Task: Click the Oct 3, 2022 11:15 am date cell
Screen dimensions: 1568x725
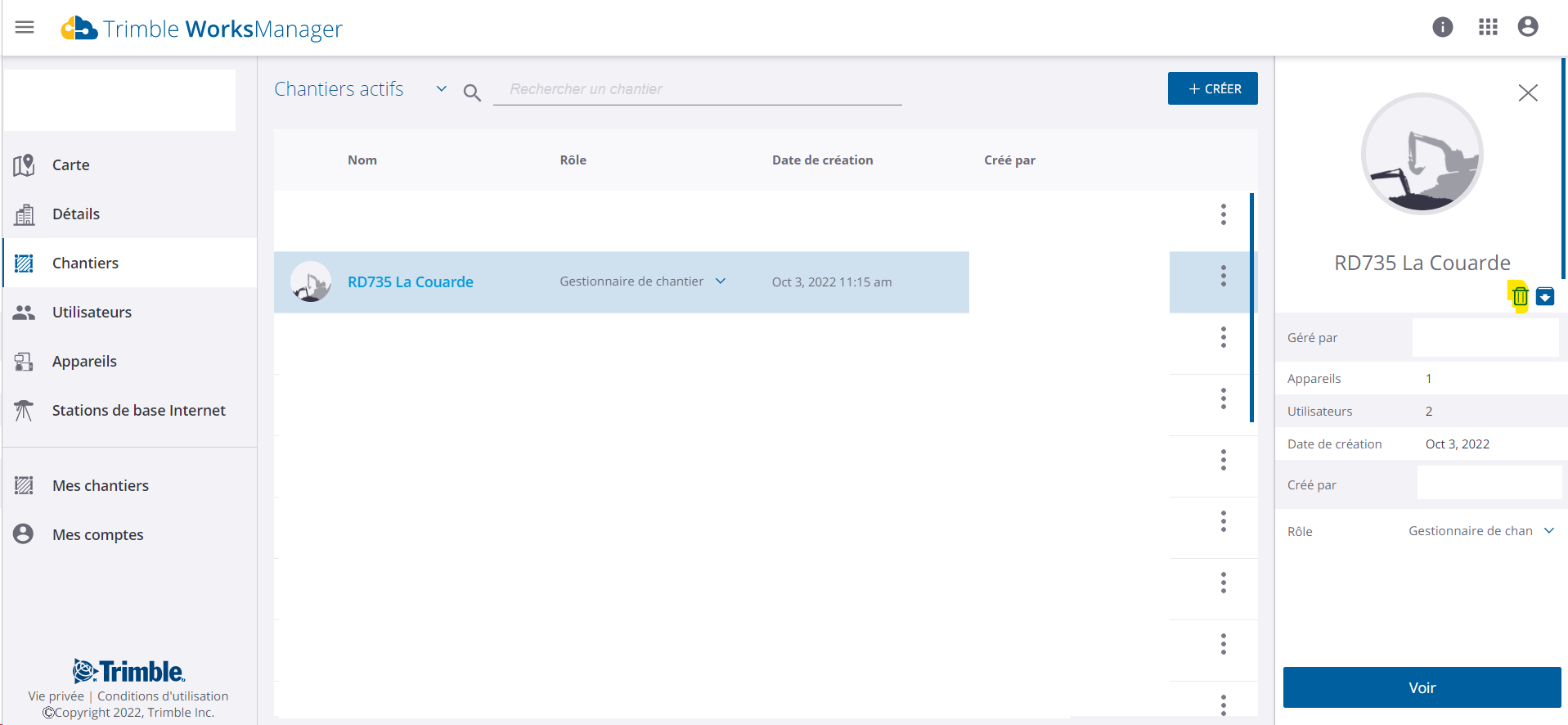Action: coord(832,282)
